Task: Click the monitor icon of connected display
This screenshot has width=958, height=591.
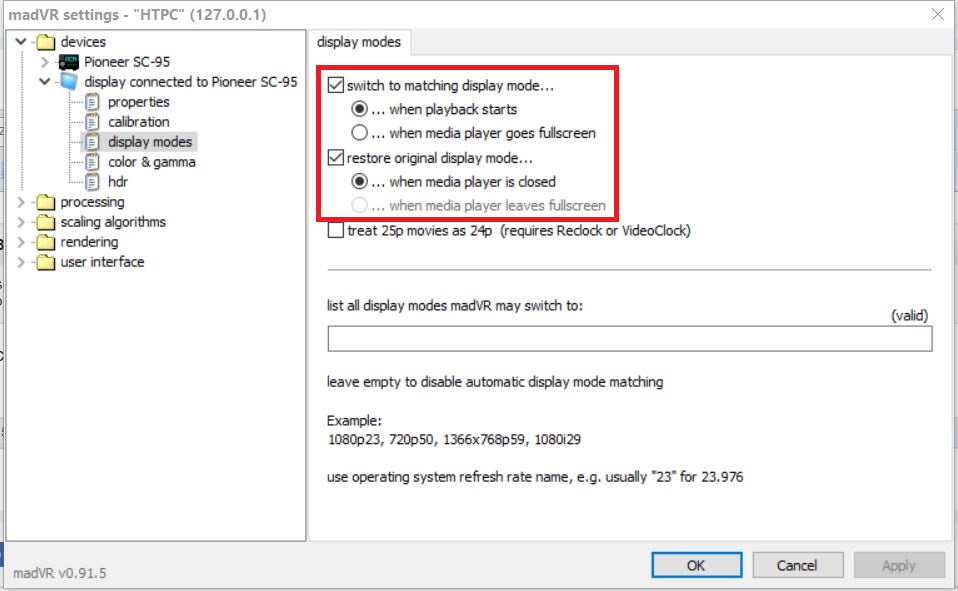Action: pos(69,81)
